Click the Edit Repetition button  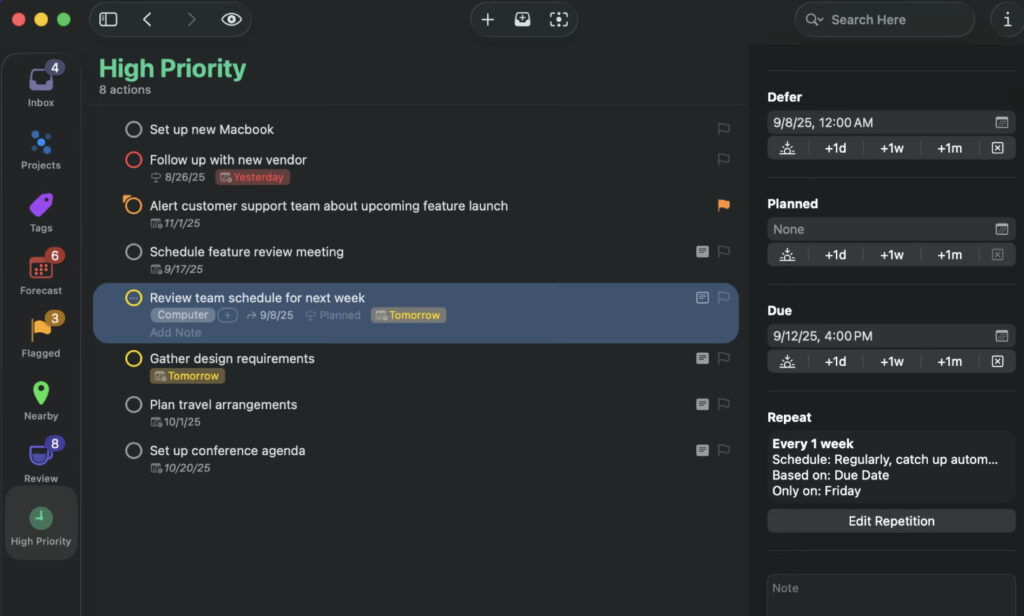(x=891, y=521)
